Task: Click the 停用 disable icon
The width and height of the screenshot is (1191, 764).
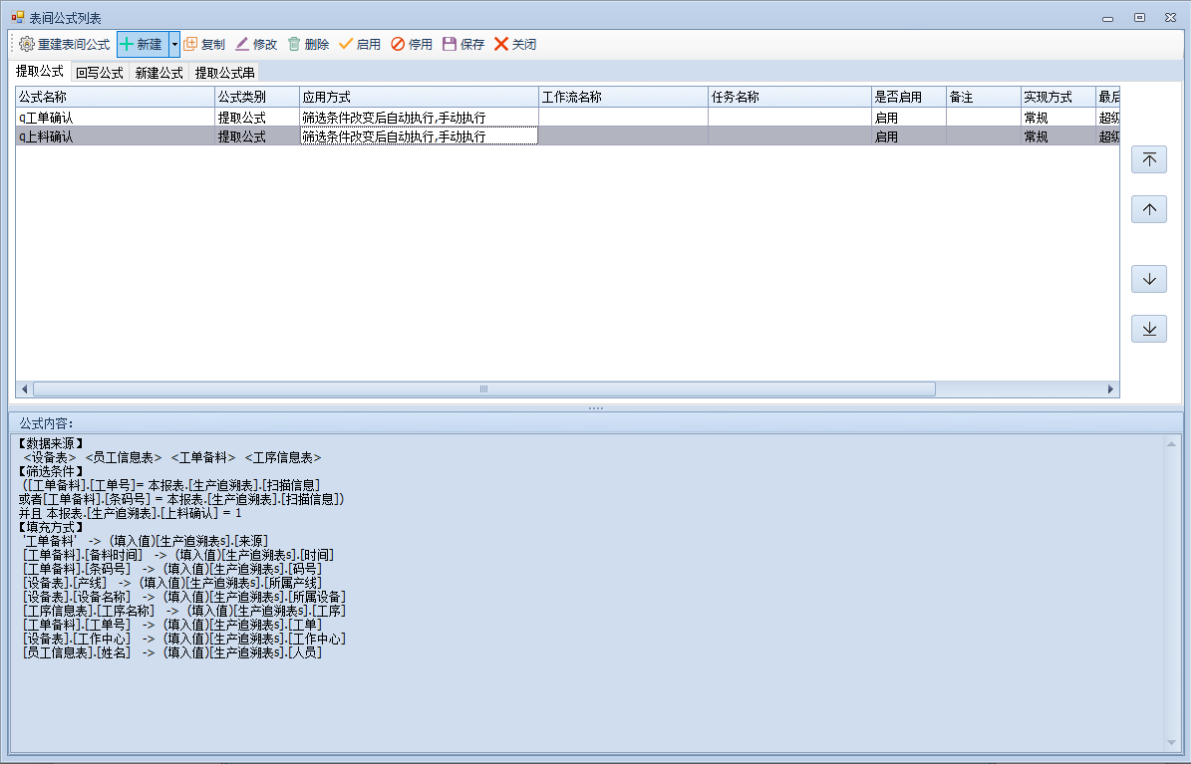Action: pos(398,44)
